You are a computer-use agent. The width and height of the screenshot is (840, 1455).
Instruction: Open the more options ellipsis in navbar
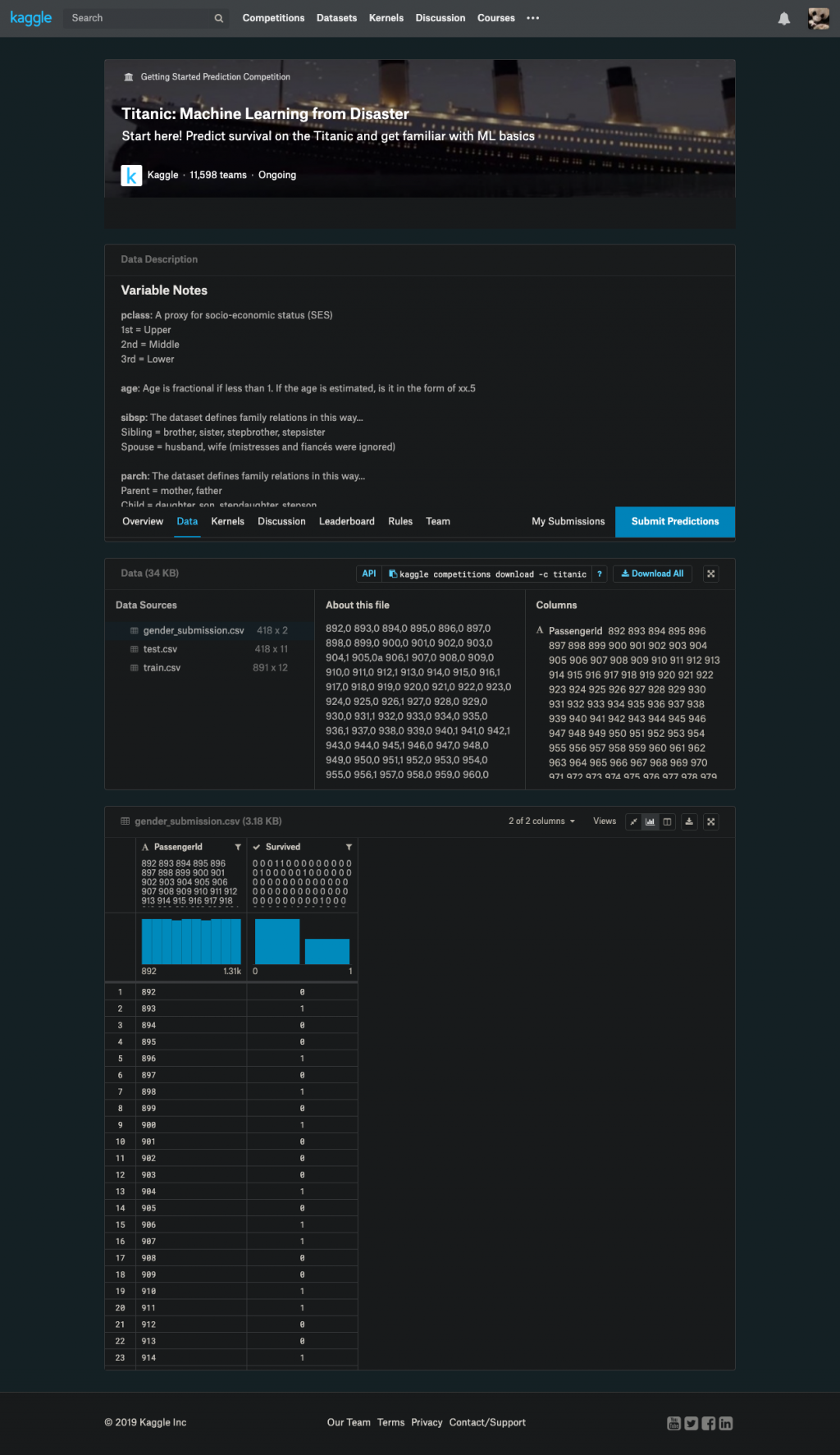tap(533, 18)
